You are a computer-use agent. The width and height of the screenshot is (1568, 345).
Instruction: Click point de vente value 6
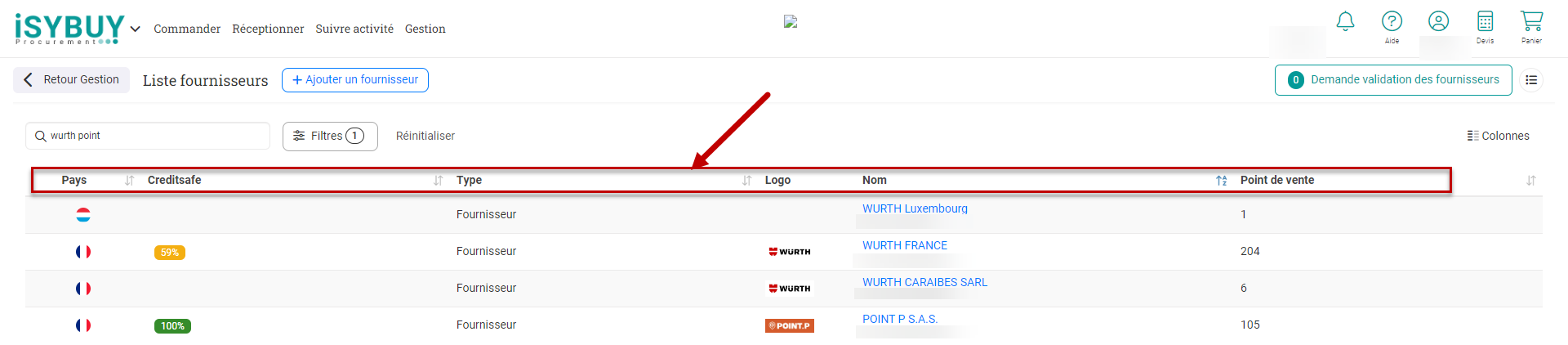(x=1244, y=288)
